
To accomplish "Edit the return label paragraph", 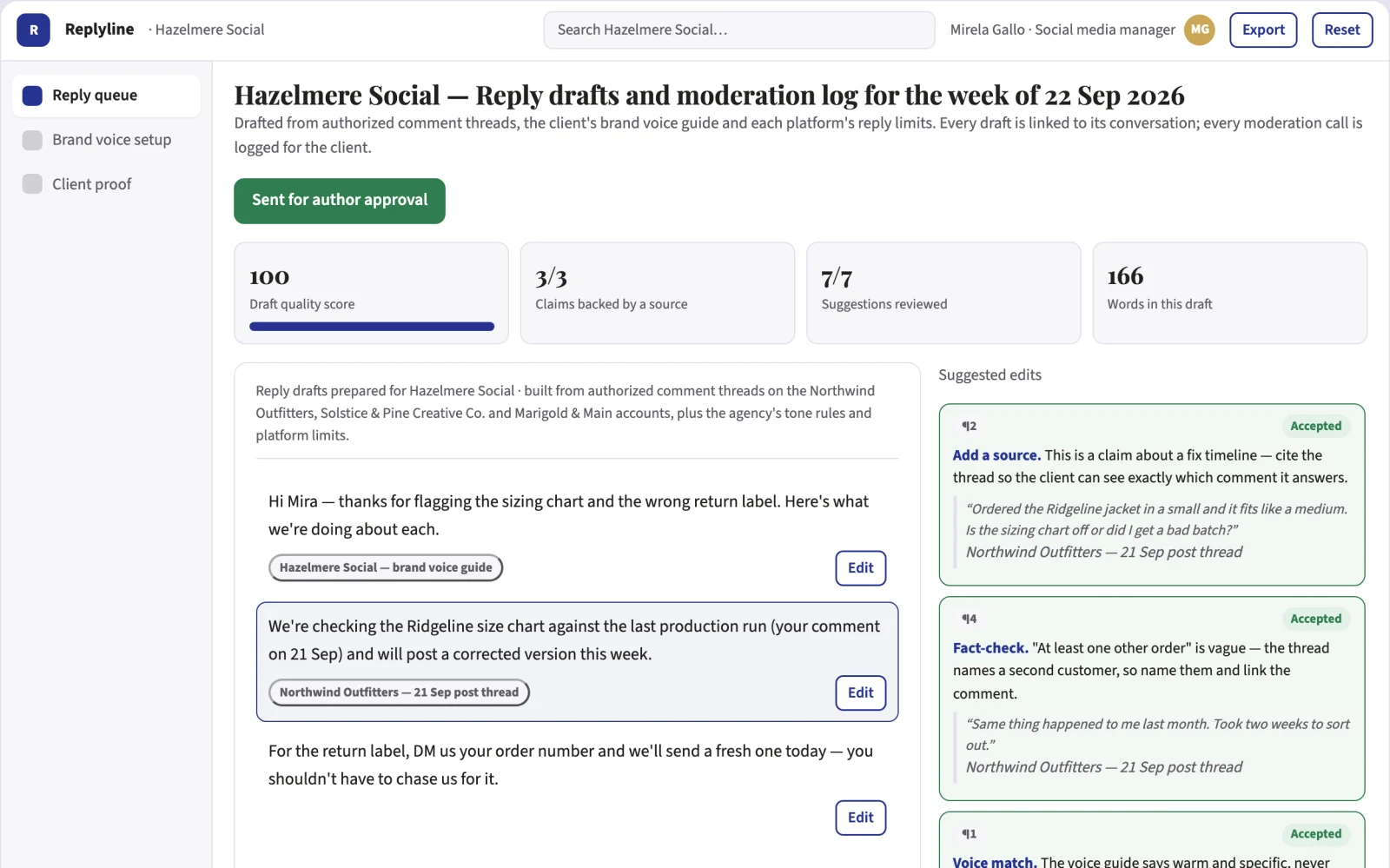I will pyautogui.click(x=861, y=818).
